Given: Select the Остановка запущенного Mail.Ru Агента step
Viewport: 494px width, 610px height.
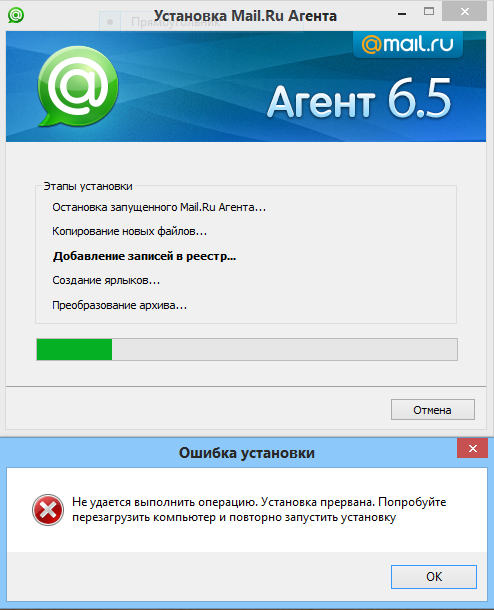Looking at the screenshot, I should (x=159, y=207).
